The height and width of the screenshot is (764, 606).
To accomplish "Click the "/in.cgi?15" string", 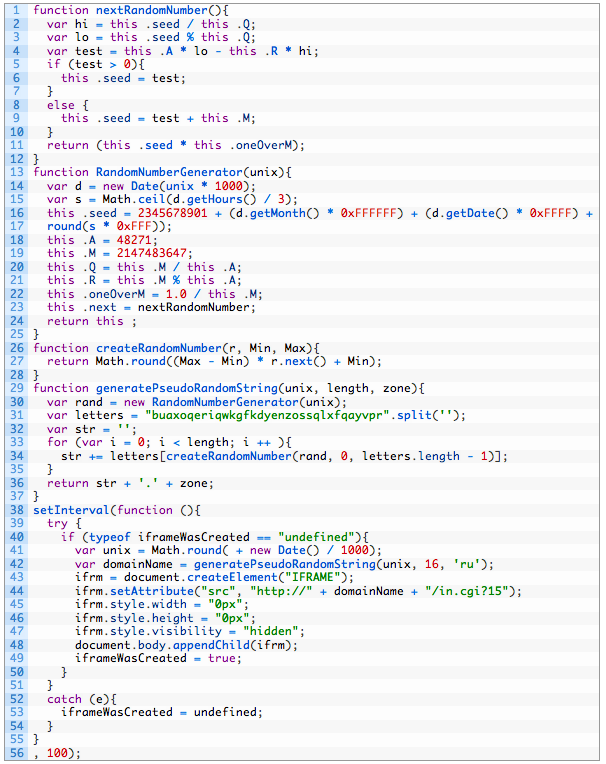I will click(x=466, y=591).
